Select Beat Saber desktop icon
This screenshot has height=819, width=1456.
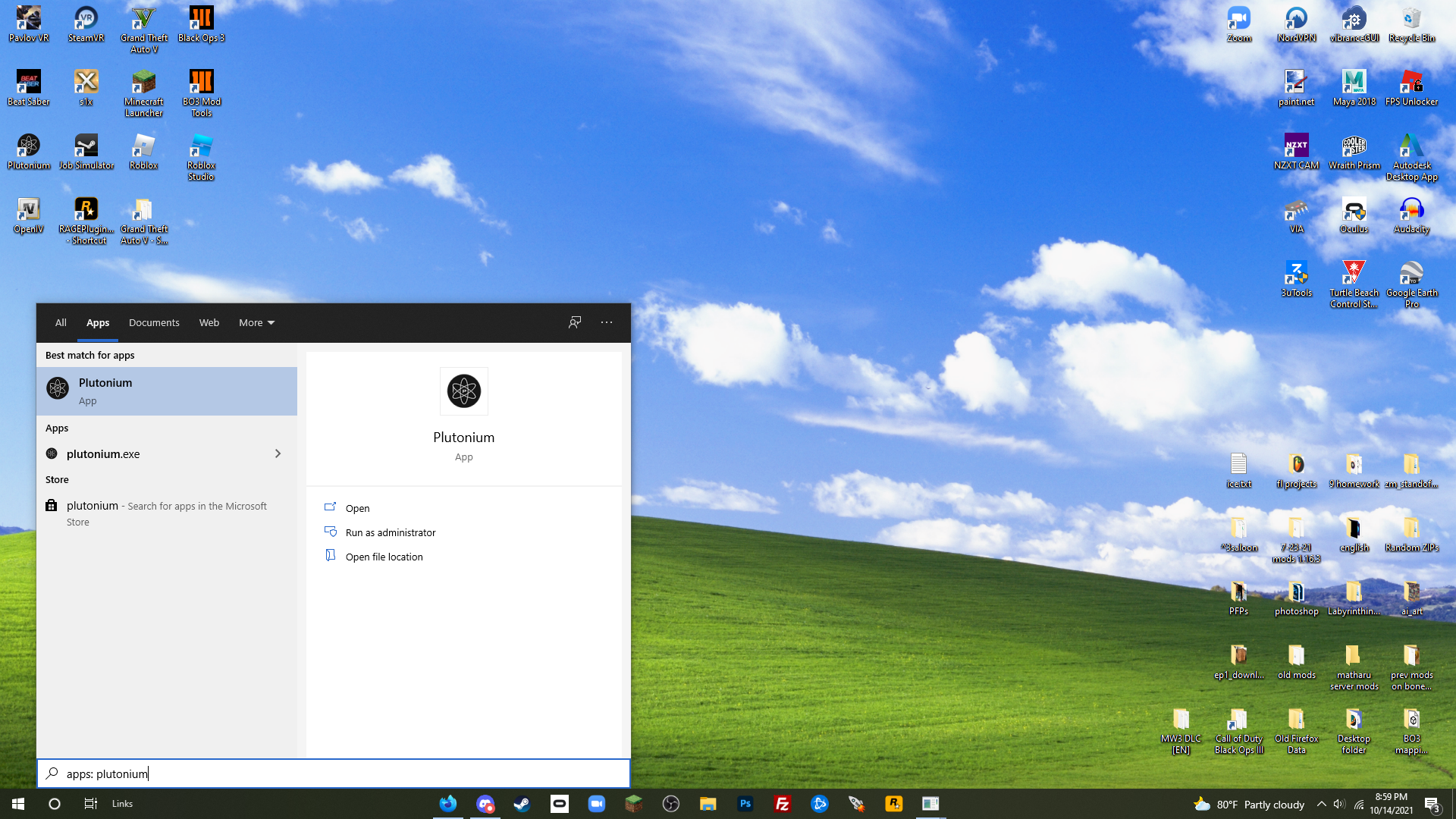29,88
